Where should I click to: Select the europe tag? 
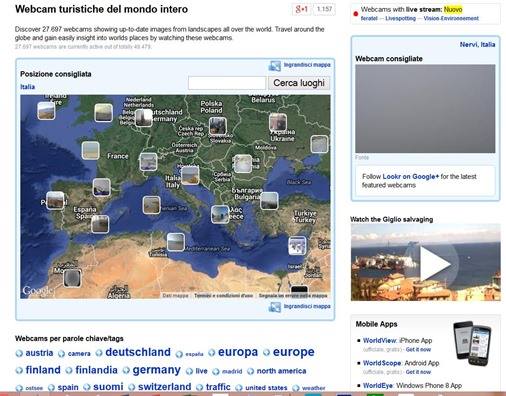point(294,352)
